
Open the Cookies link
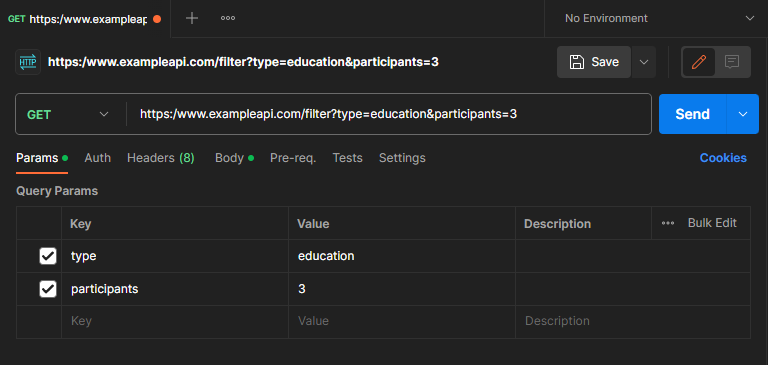723,158
